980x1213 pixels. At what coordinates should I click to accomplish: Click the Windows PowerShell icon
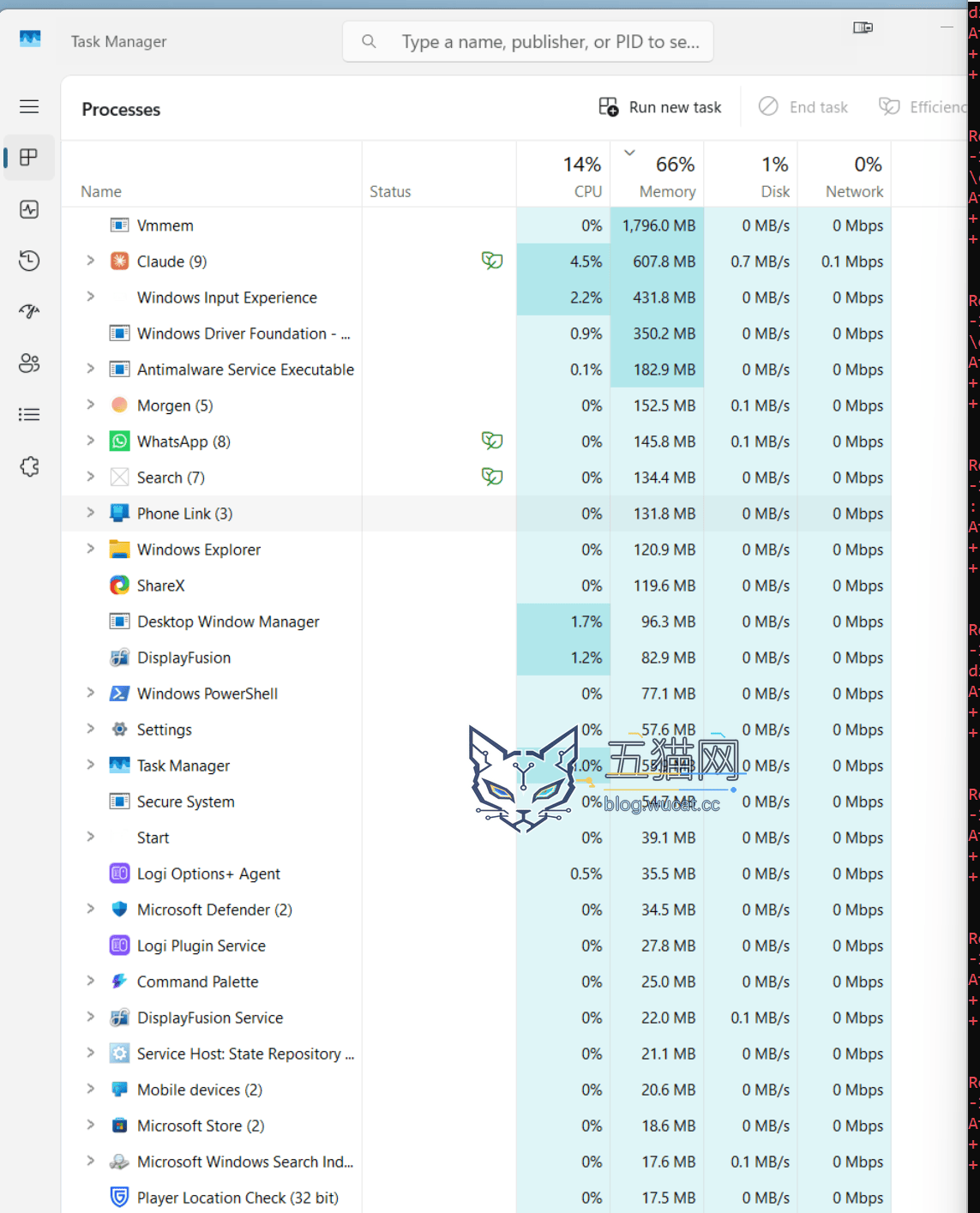point(120,694)
